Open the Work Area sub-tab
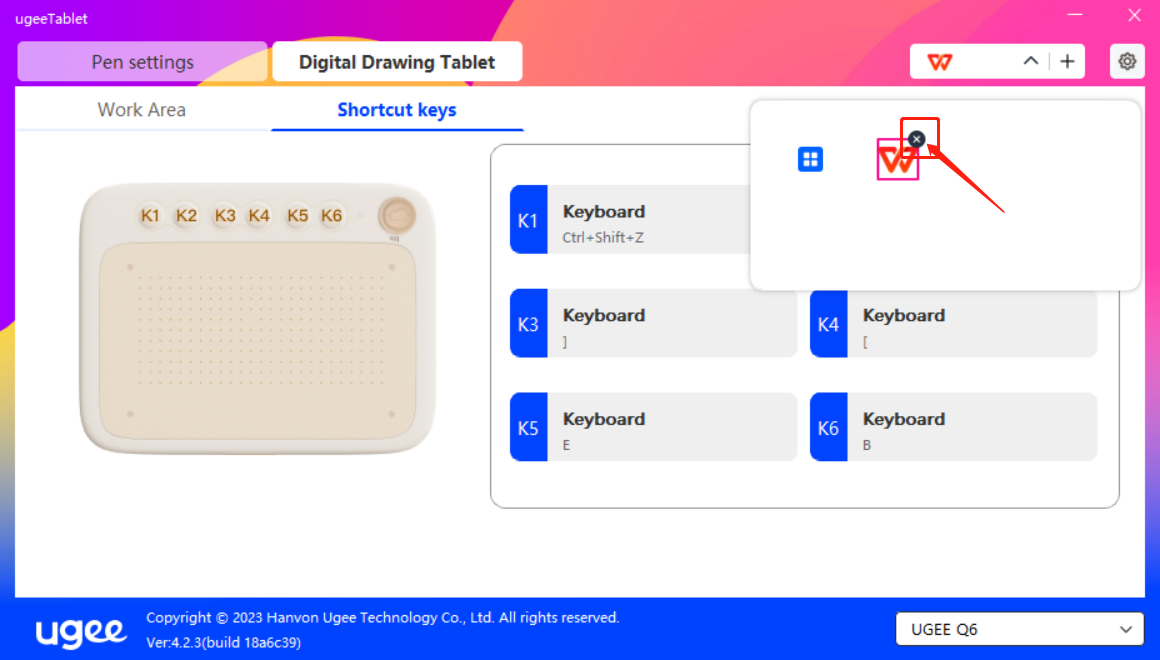Screen dimensions: 1160x660 click(142, 110)
